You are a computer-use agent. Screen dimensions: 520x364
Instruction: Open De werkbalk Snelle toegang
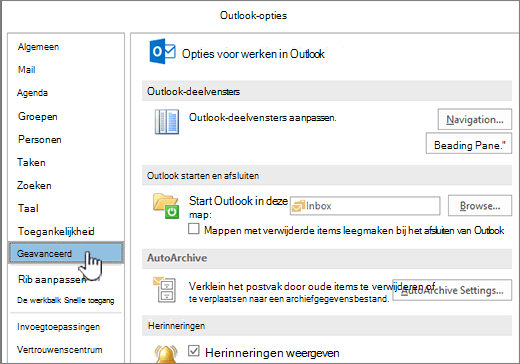[x=66, y=300]
